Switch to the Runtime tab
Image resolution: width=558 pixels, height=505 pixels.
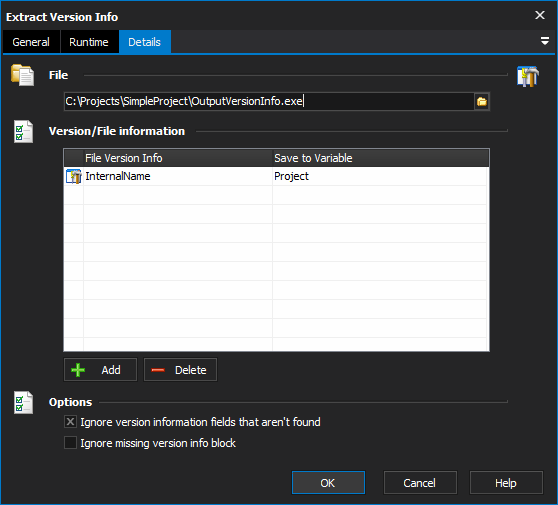(89, 42)
